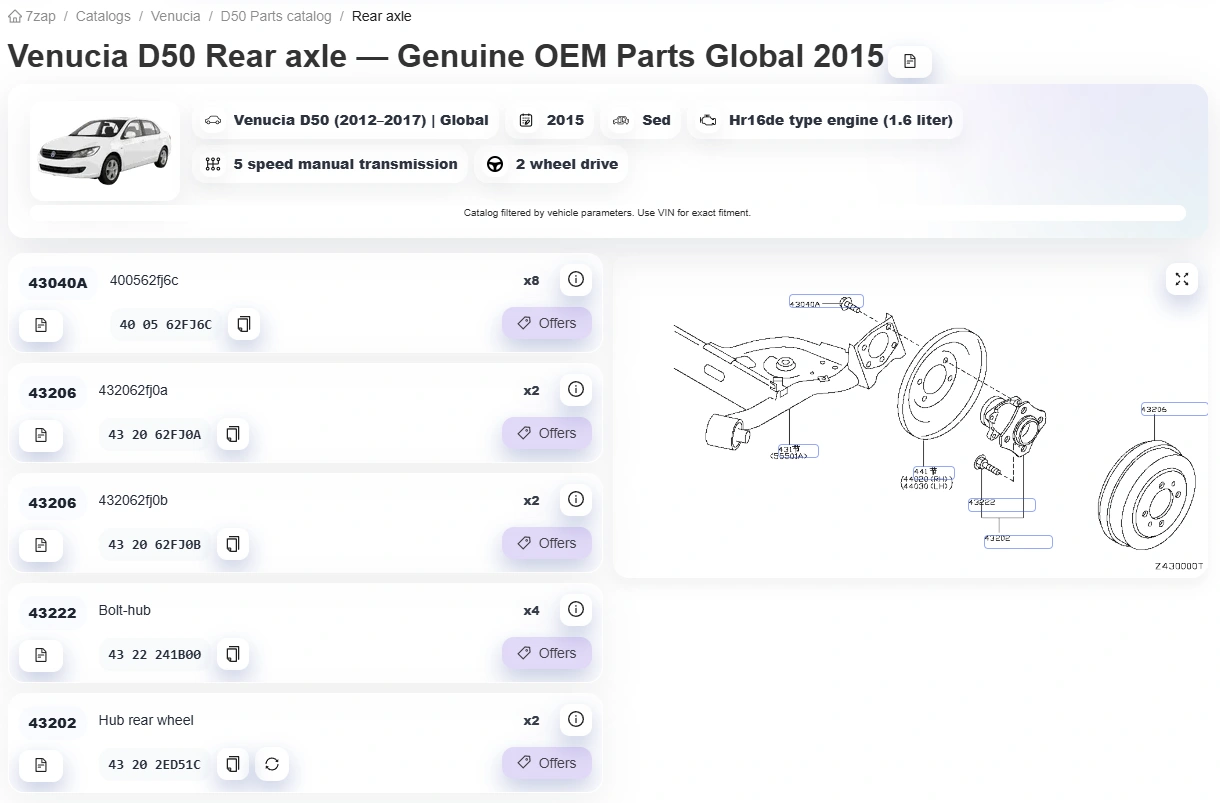Click the Venucia D50 car thumbnail
Viewport: 1220px width, 803px height.
(105, 151)
